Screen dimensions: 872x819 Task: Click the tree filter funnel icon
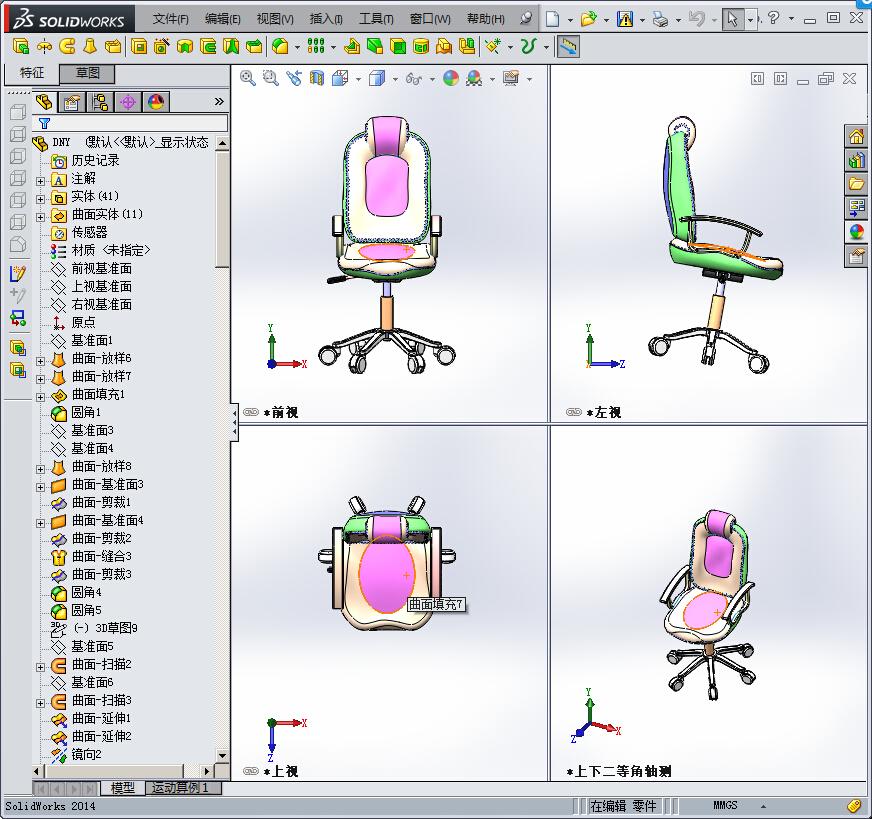[x=44, y=123]
